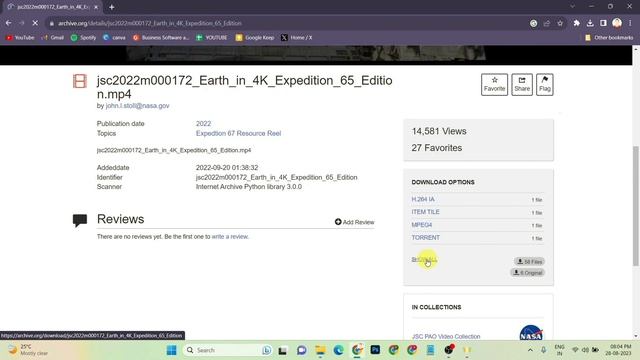
Task: Open the Chrome three-dot menu
Action: 631,23
